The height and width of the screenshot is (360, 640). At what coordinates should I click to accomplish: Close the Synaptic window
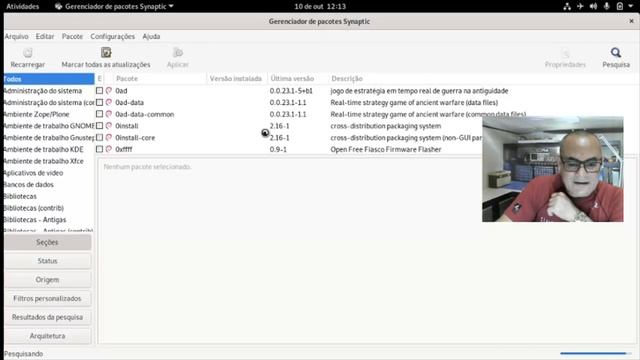coord(631,21)
